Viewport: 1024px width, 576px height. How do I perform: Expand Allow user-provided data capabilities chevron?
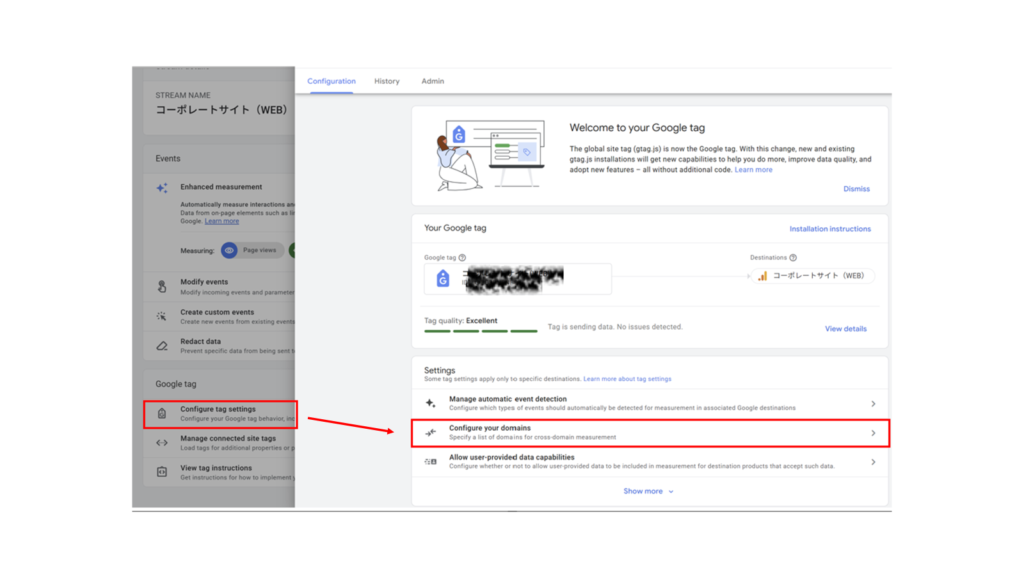873,462
